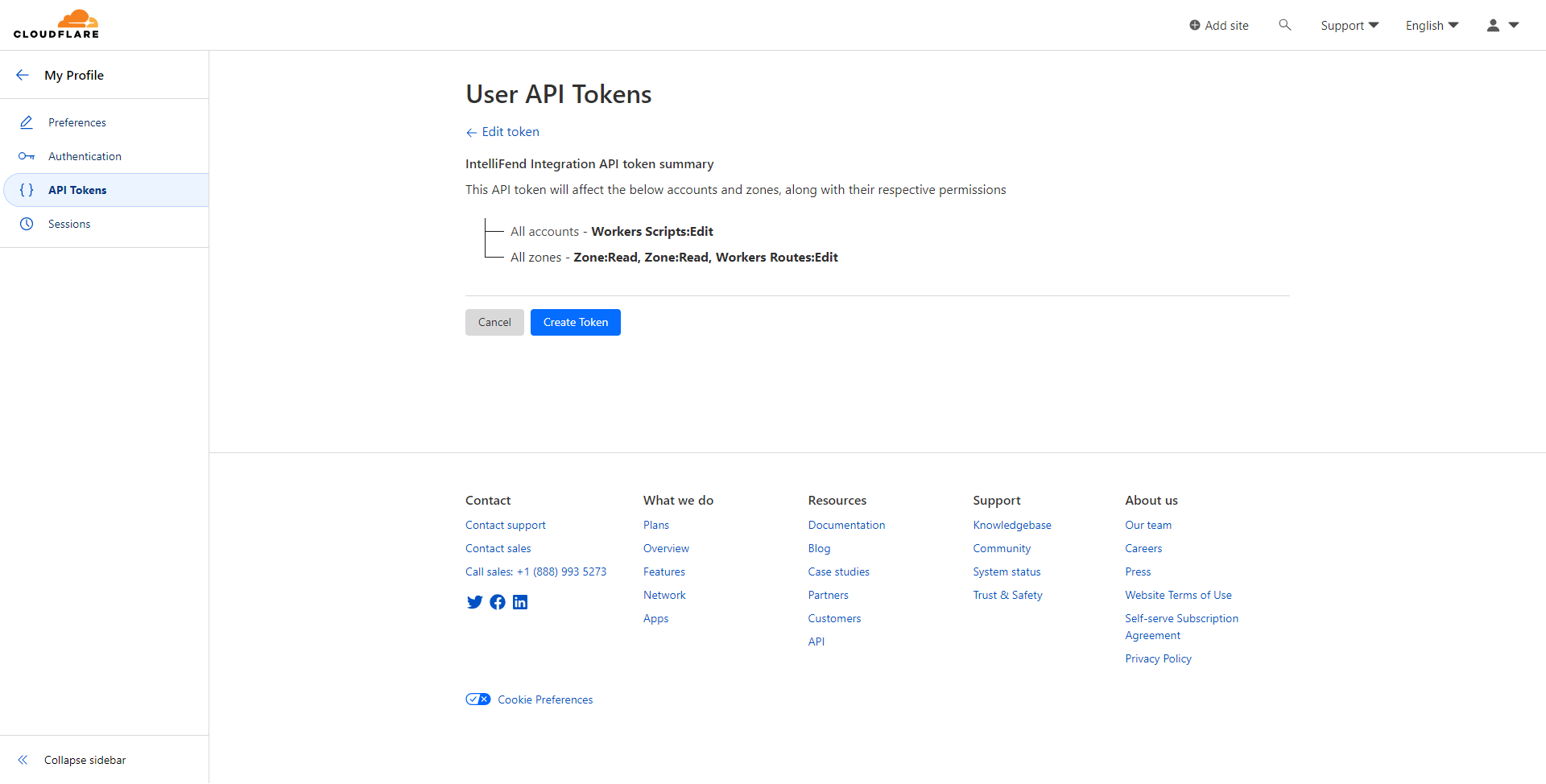Open the Case studies link

pos(839,571)
